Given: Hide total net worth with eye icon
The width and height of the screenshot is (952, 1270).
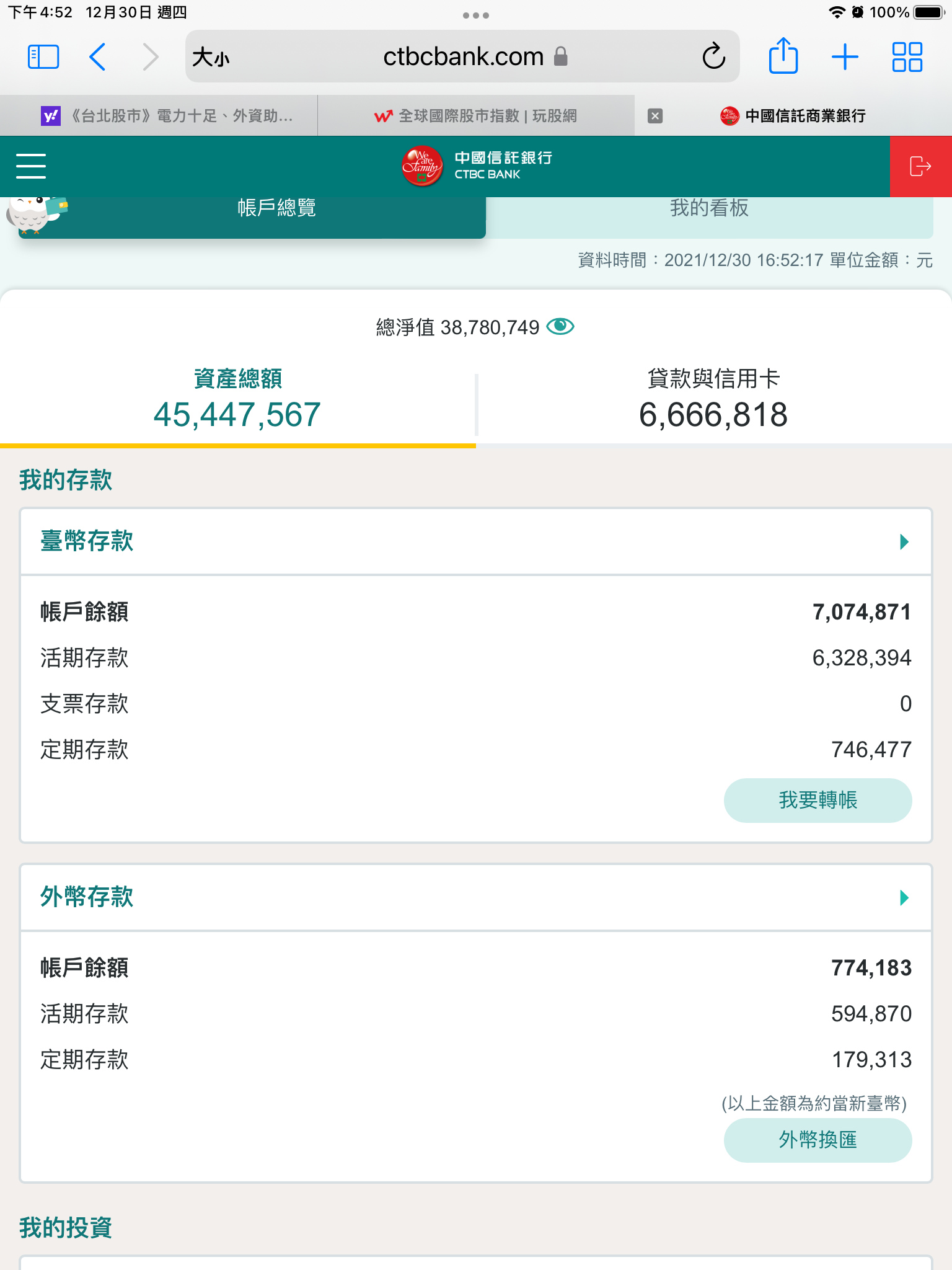Looking at the screenshot, I should tap(560, 326).
